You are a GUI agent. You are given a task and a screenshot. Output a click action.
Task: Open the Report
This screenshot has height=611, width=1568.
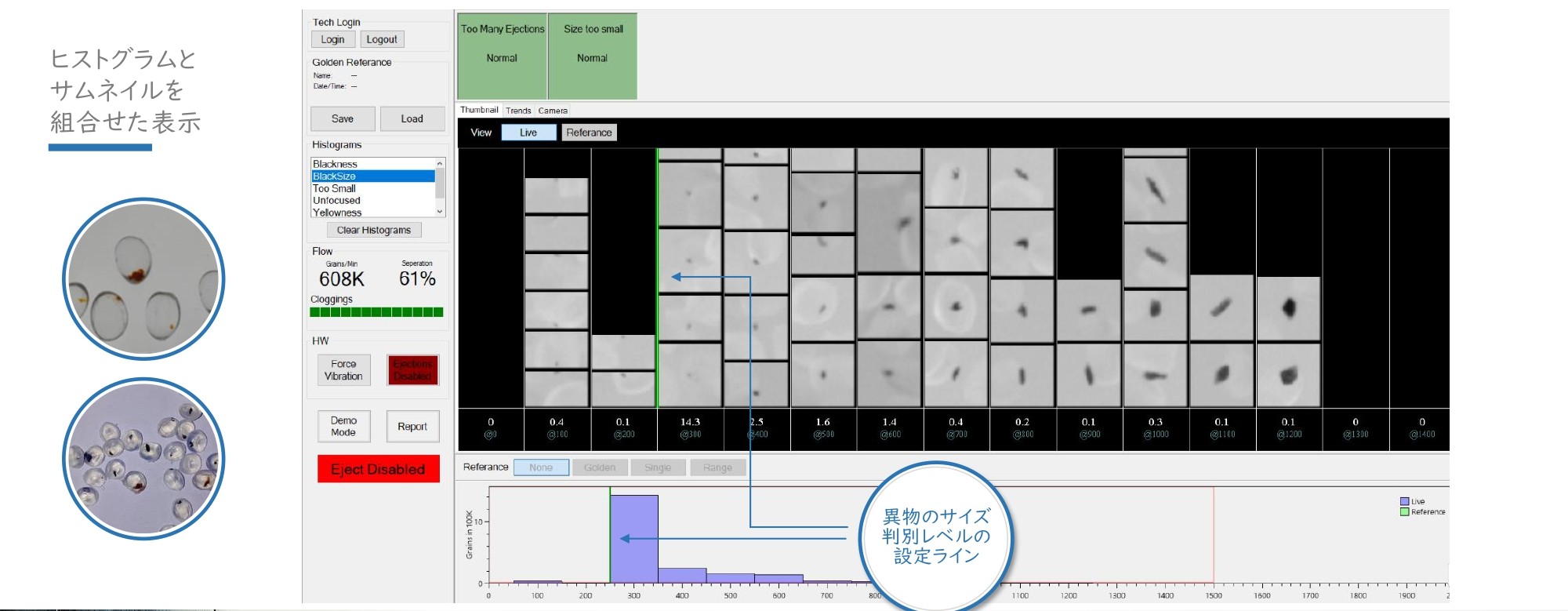pos(412,427)
